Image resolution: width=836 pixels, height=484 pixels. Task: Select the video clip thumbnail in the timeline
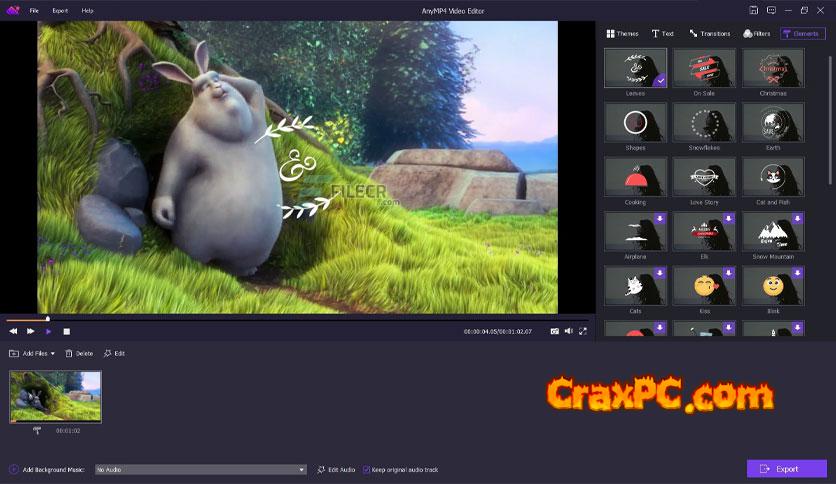tap(55, 397)
